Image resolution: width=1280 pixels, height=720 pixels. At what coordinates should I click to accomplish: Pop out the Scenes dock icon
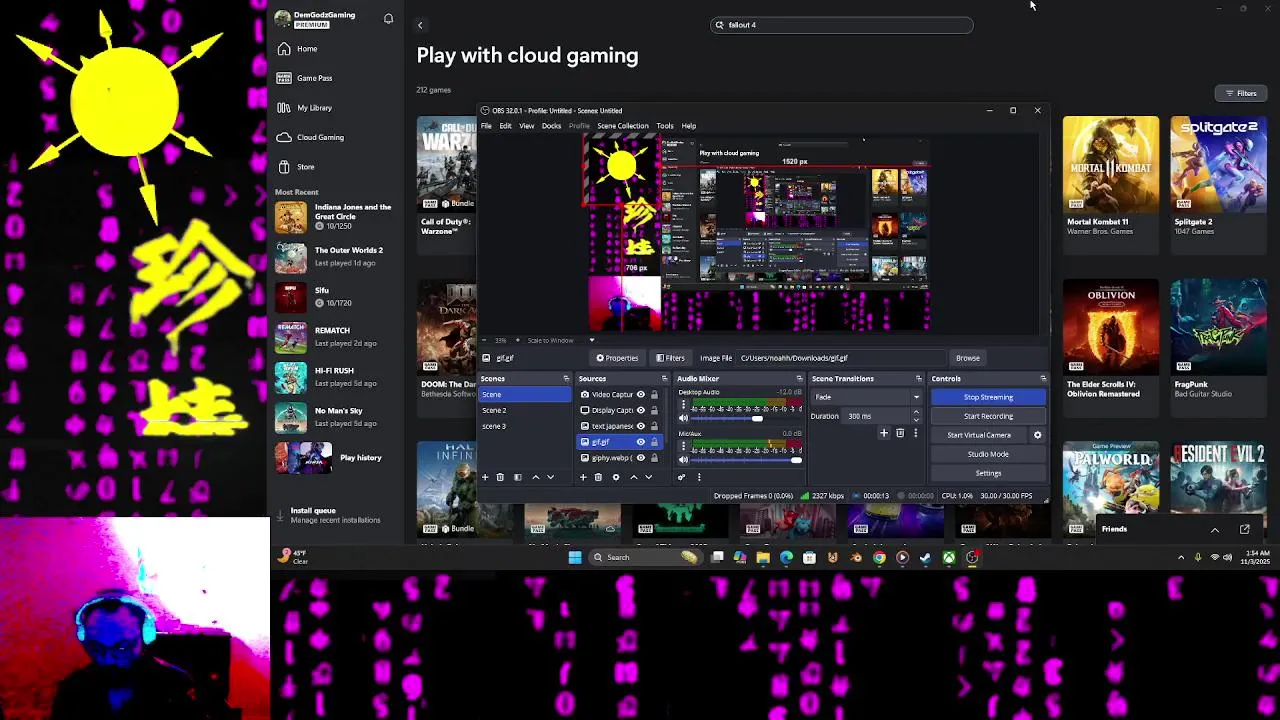pyautogui.click(x=566, y=379)
